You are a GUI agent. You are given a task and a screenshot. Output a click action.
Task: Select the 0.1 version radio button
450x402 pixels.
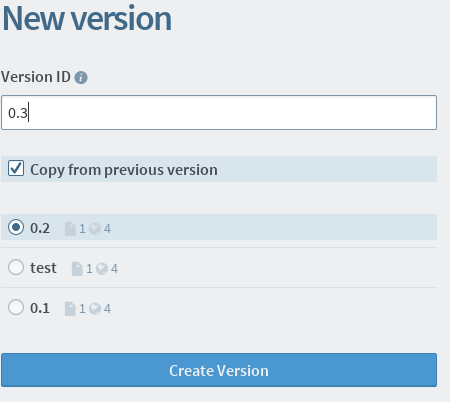click(x=16, y=307)
